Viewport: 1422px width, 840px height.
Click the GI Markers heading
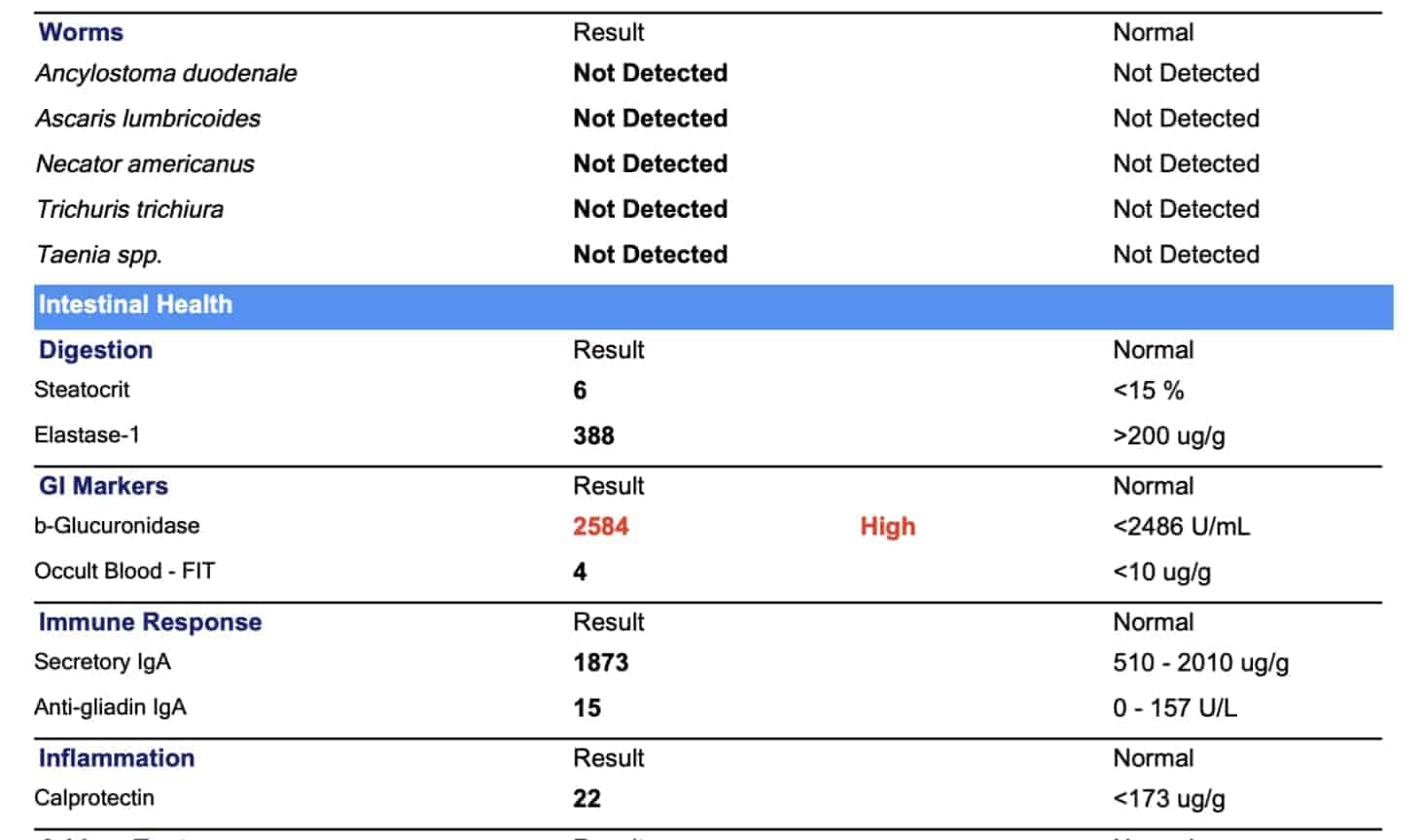[103, 486]
